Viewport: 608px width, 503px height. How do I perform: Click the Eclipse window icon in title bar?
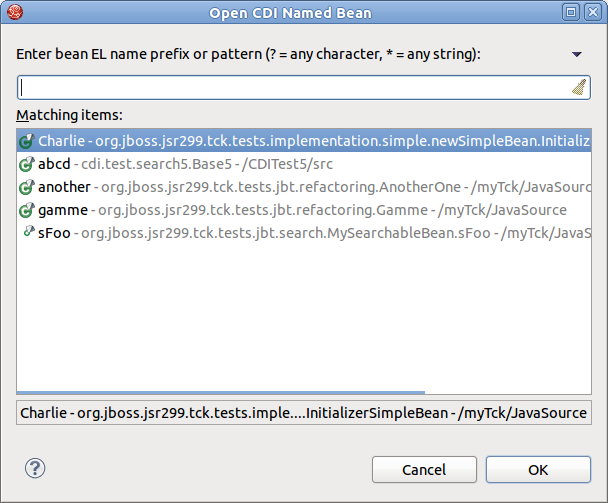pyautogui.click(x=12, y=12)
